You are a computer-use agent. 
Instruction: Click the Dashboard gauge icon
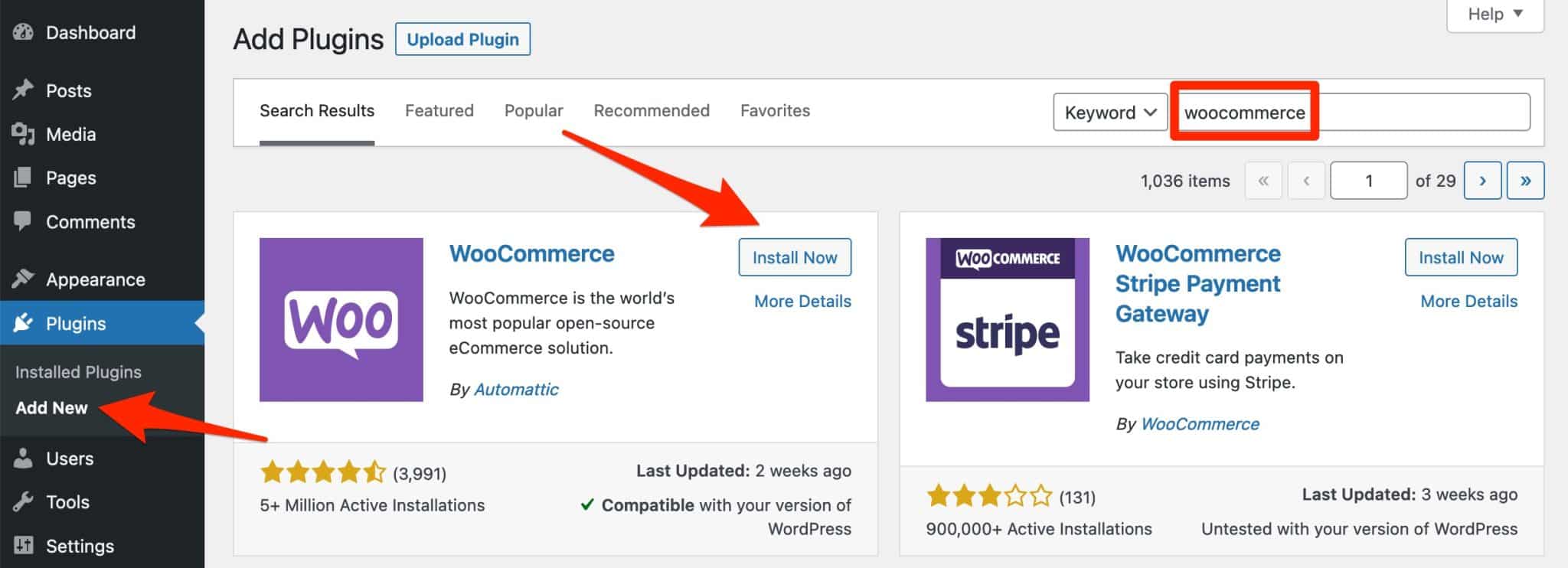(23, 32)
